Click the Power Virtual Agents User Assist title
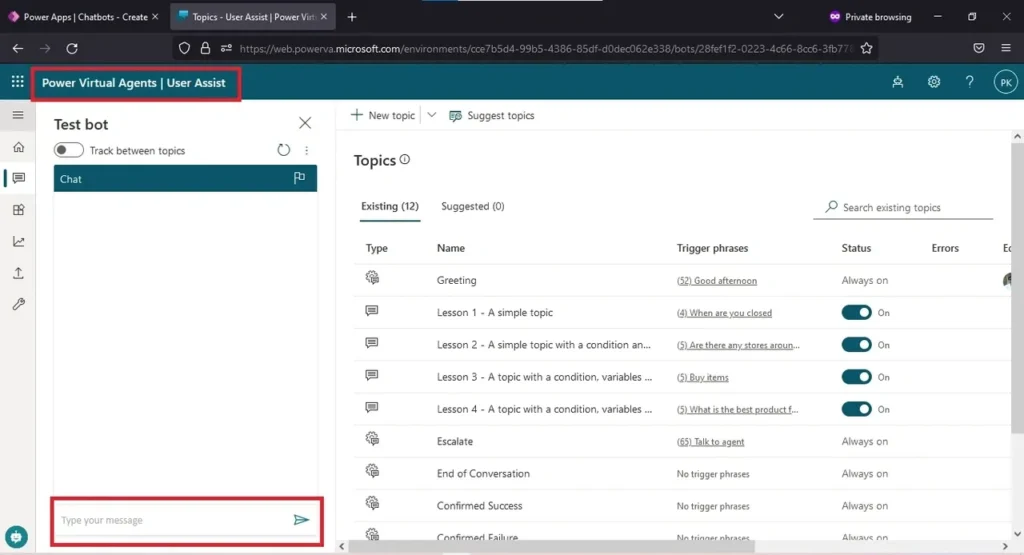Image resolution: width=1024 pixels, height=555 pixels. pos(134,83)
